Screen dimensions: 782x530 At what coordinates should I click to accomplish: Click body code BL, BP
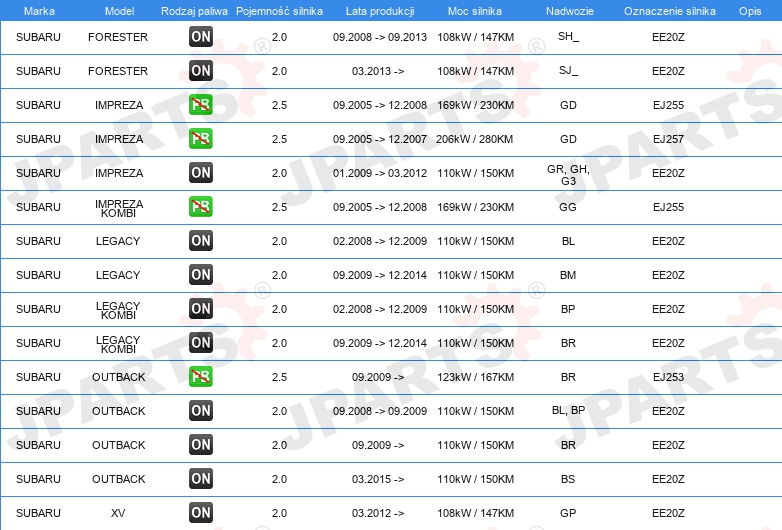(569, 410)
